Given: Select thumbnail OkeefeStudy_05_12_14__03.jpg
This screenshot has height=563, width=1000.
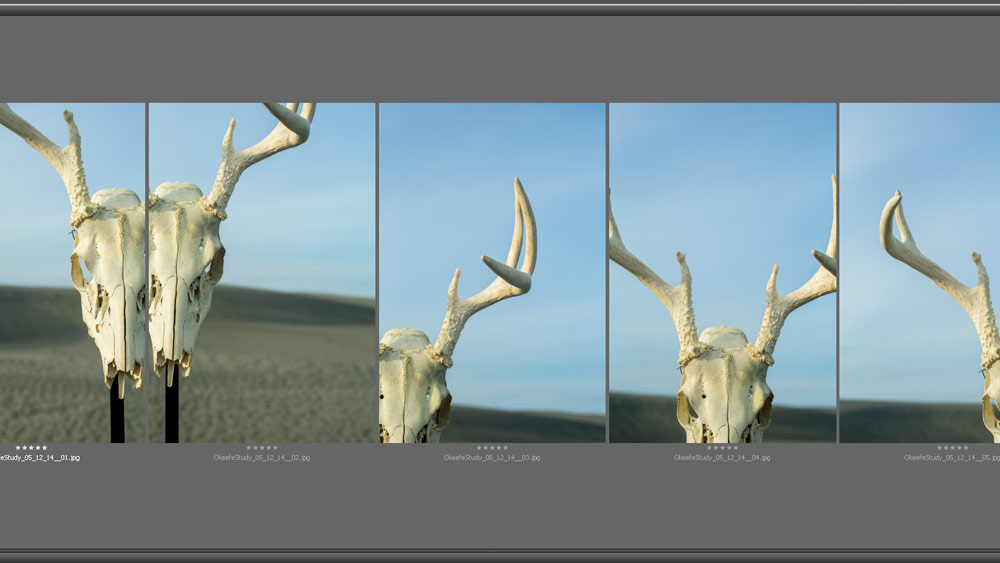Looking at the screenshot, I should (x=492, y=273).
